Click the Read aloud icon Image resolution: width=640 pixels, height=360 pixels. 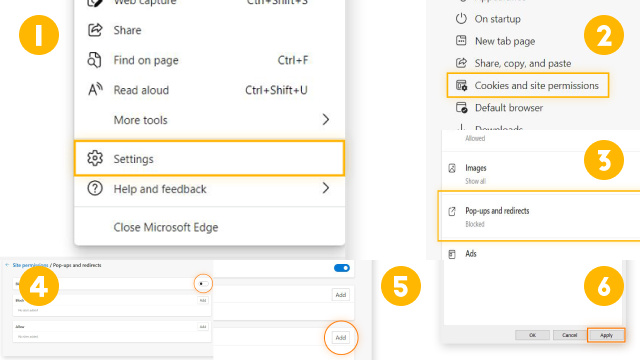[95, 89]
